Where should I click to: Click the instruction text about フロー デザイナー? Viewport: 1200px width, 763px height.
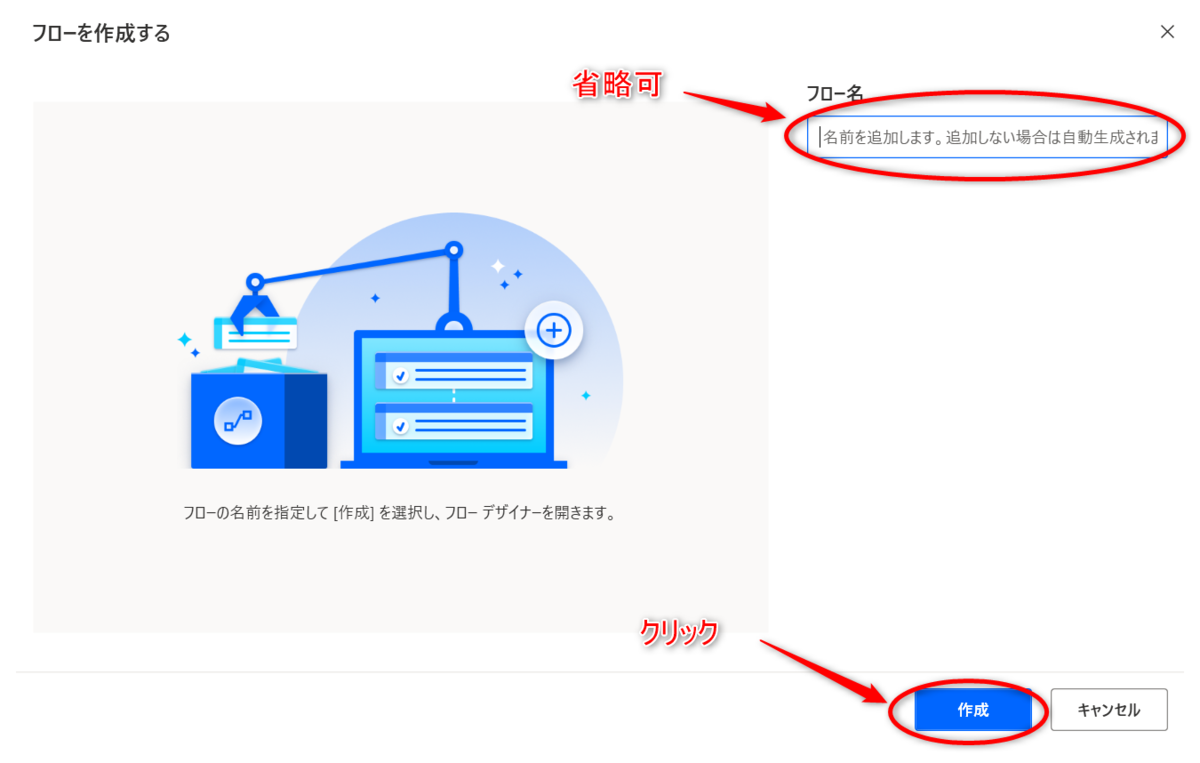point(400,513)
